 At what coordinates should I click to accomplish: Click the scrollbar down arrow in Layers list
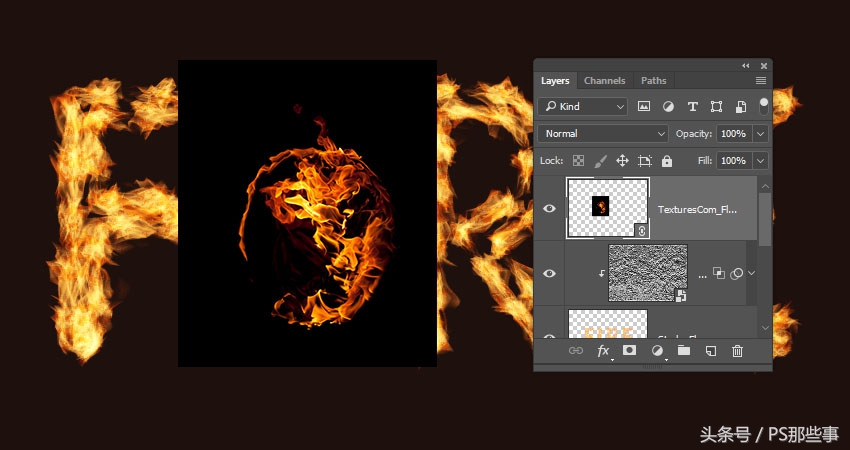765,328
